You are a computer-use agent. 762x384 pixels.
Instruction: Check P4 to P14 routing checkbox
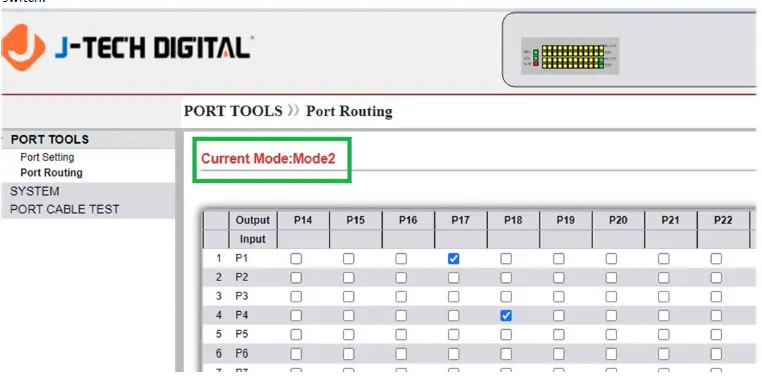[x=296, y=315]
